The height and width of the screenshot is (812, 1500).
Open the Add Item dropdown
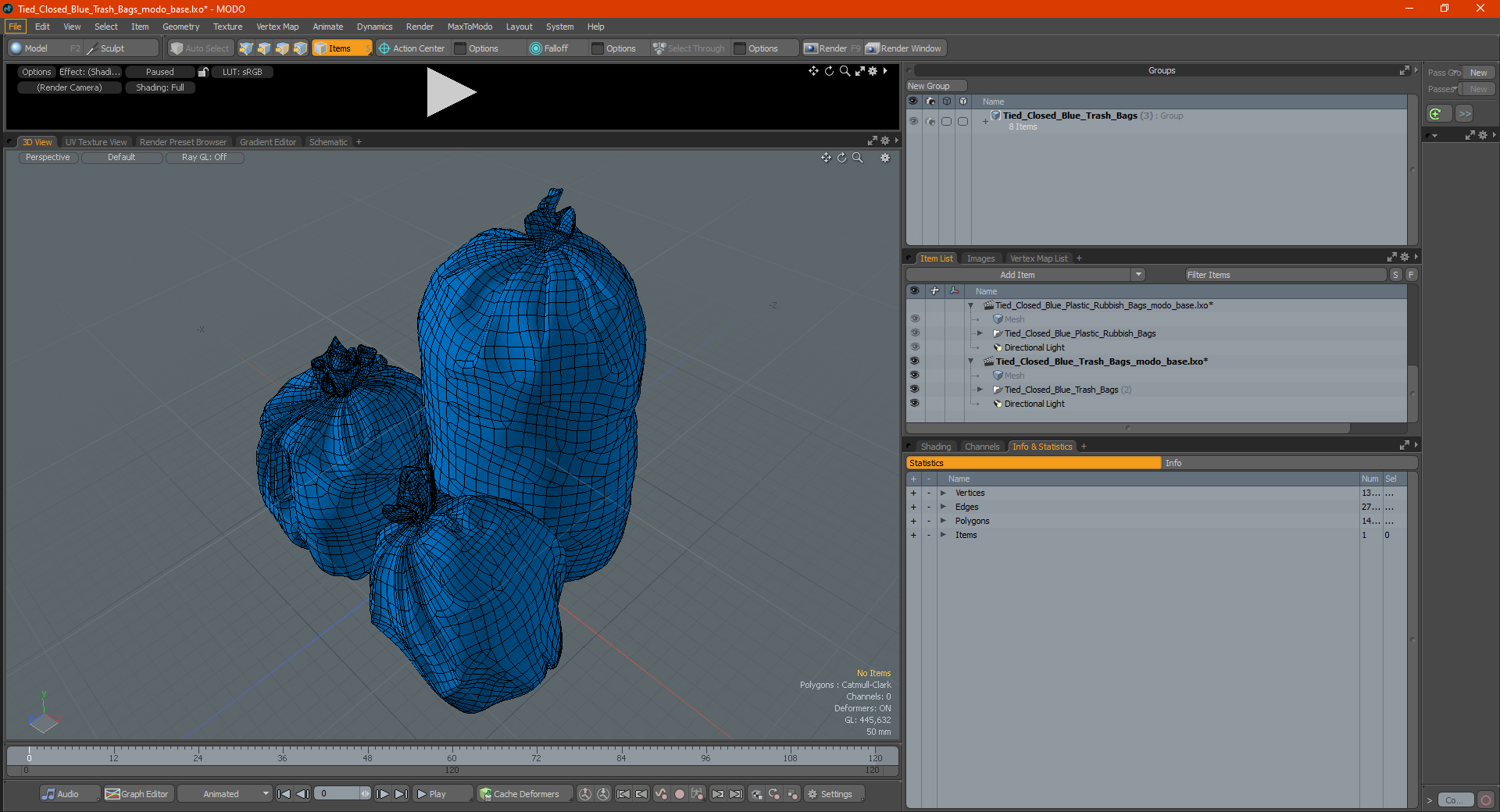(1025, 275)
